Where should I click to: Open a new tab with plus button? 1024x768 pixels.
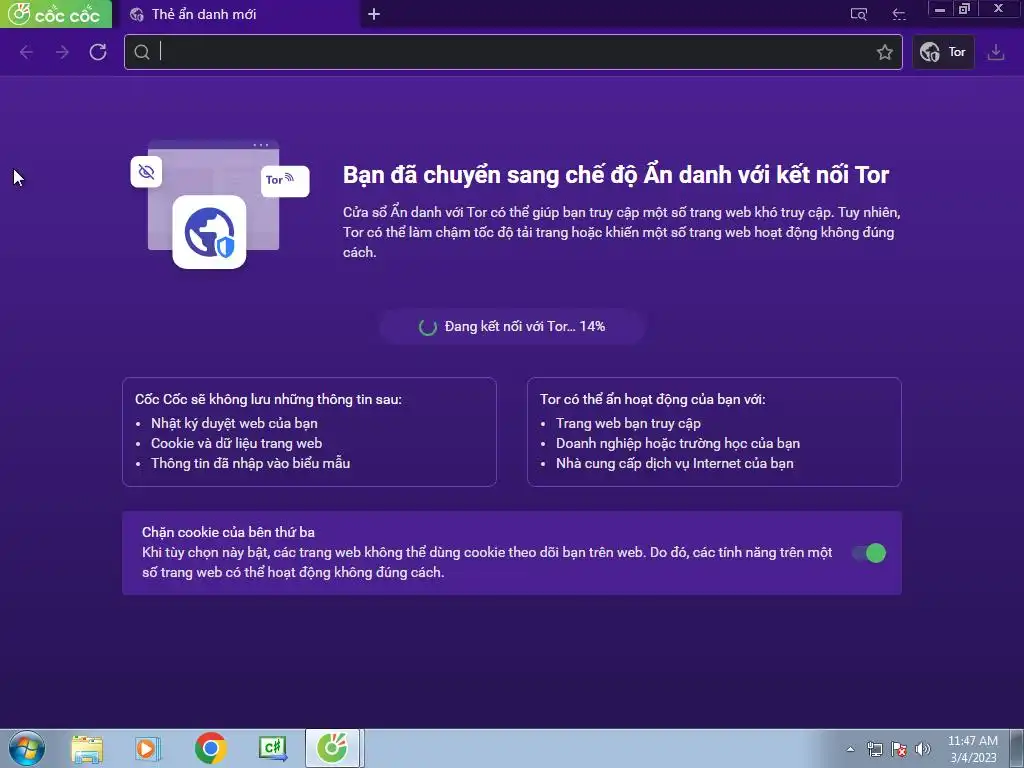click(374, 14)
